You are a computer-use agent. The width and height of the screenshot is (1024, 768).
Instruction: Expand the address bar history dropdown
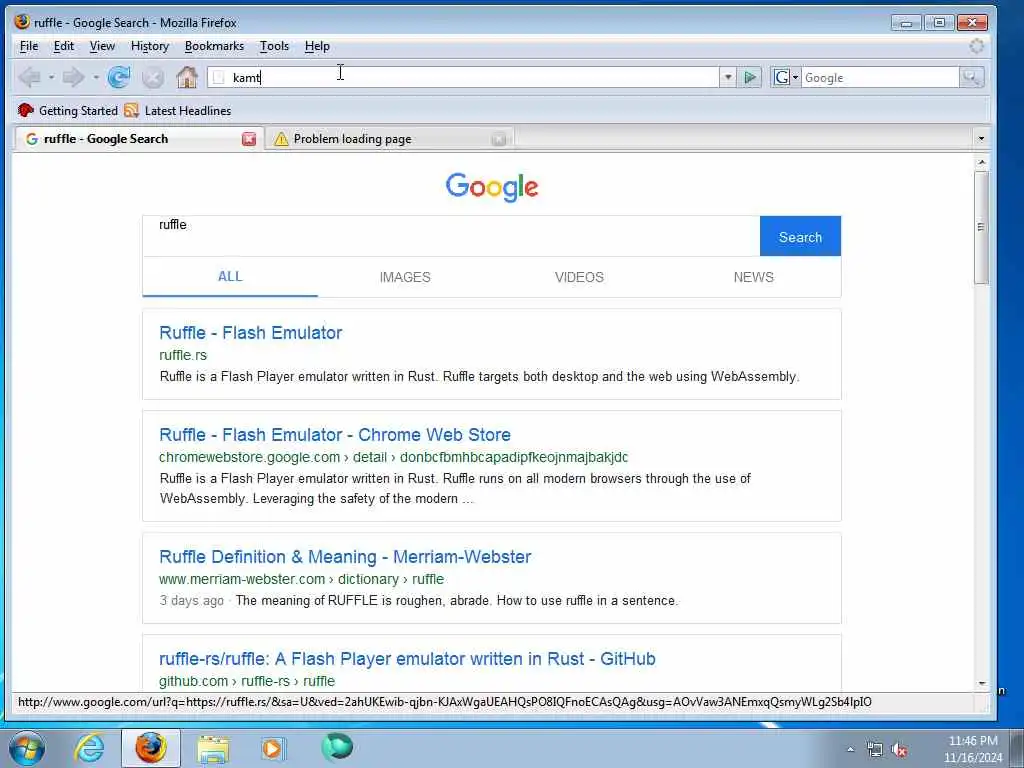[x=728, y=78]
